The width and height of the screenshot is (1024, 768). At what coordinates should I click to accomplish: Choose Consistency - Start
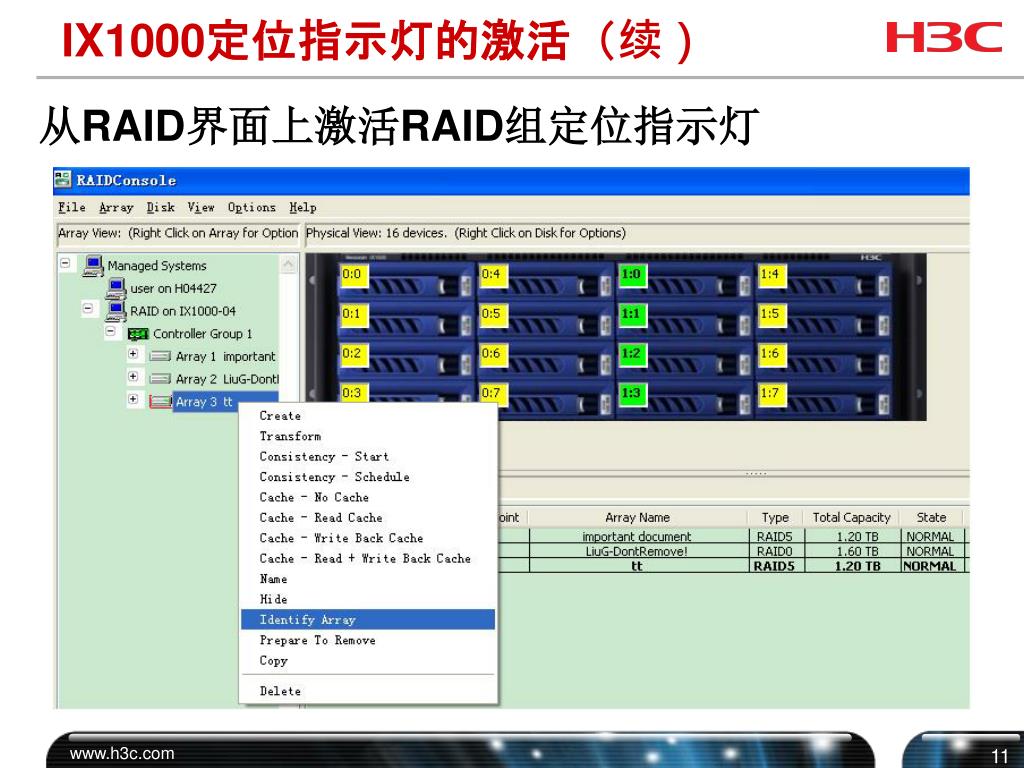point(368,456)
